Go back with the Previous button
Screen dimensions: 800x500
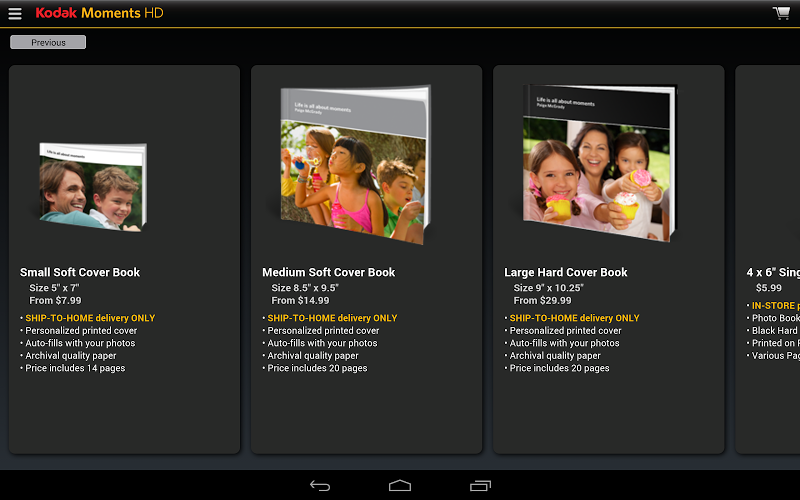[x=48, y=42]
